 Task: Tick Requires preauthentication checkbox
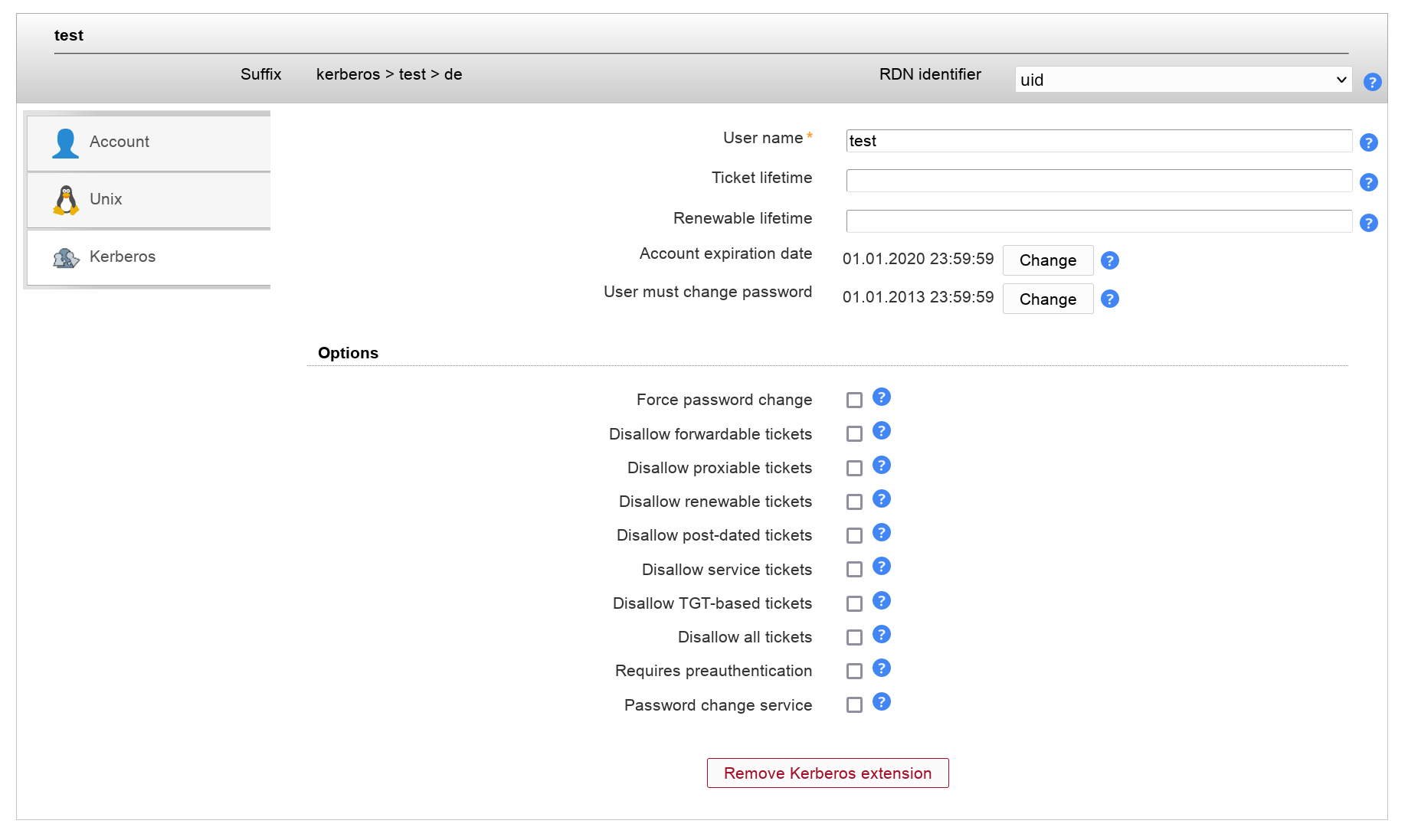click(x=854, y=672)
